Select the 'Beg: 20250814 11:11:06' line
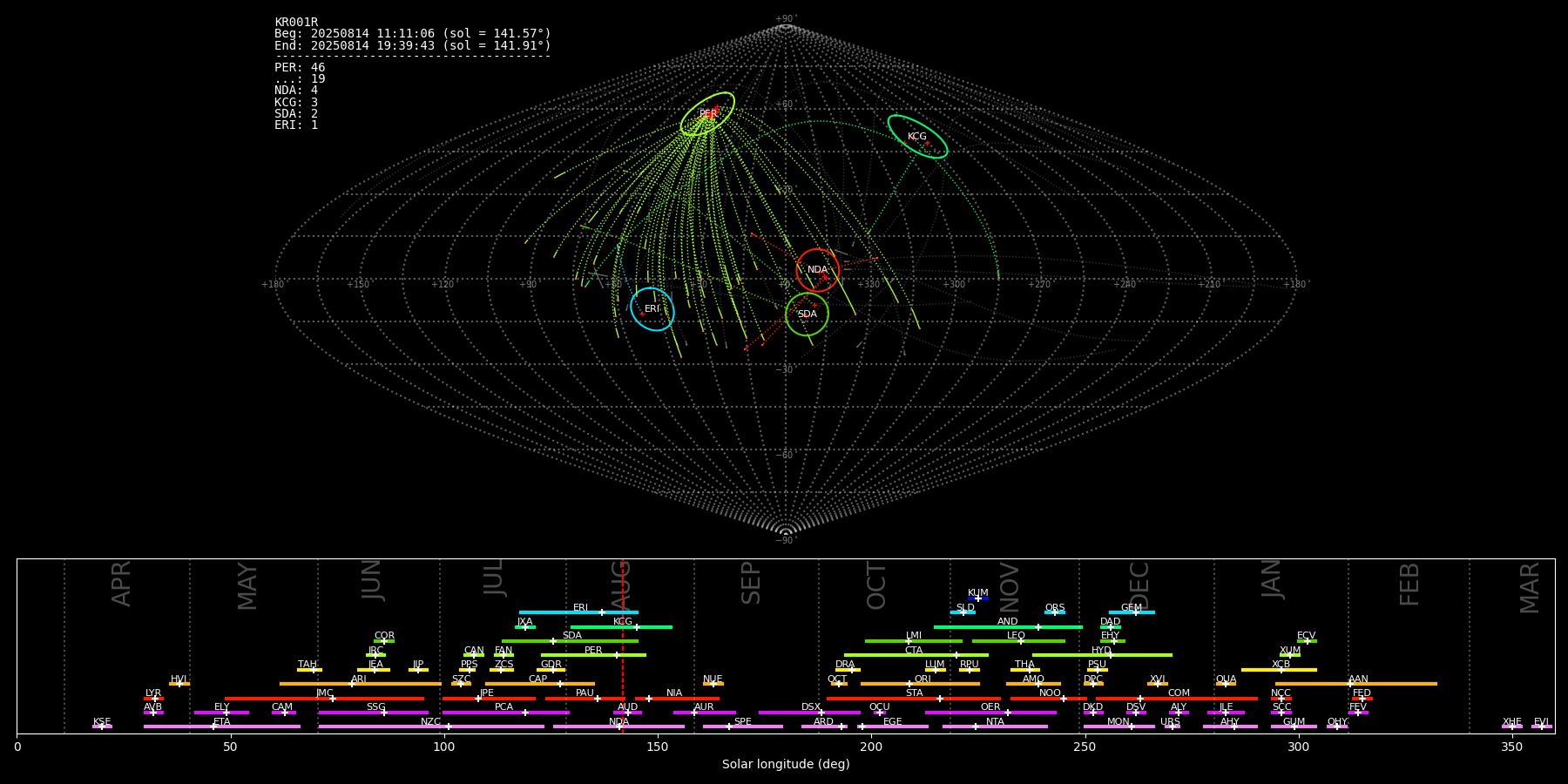The width and height of the screenshot is (1568, 784). coord(413,34)
